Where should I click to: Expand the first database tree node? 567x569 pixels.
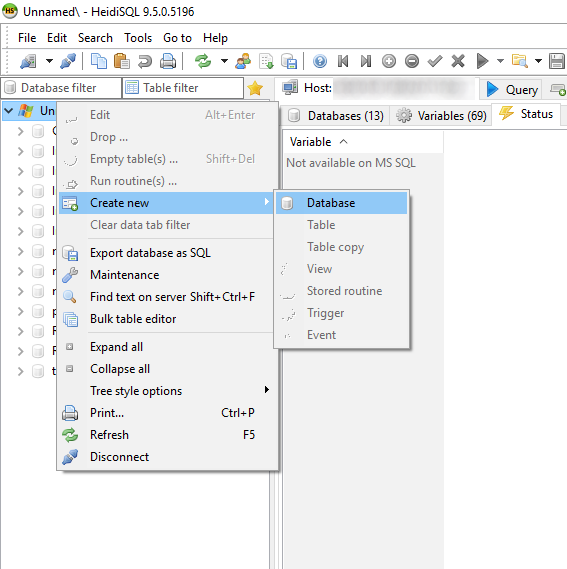coord(20,131)
